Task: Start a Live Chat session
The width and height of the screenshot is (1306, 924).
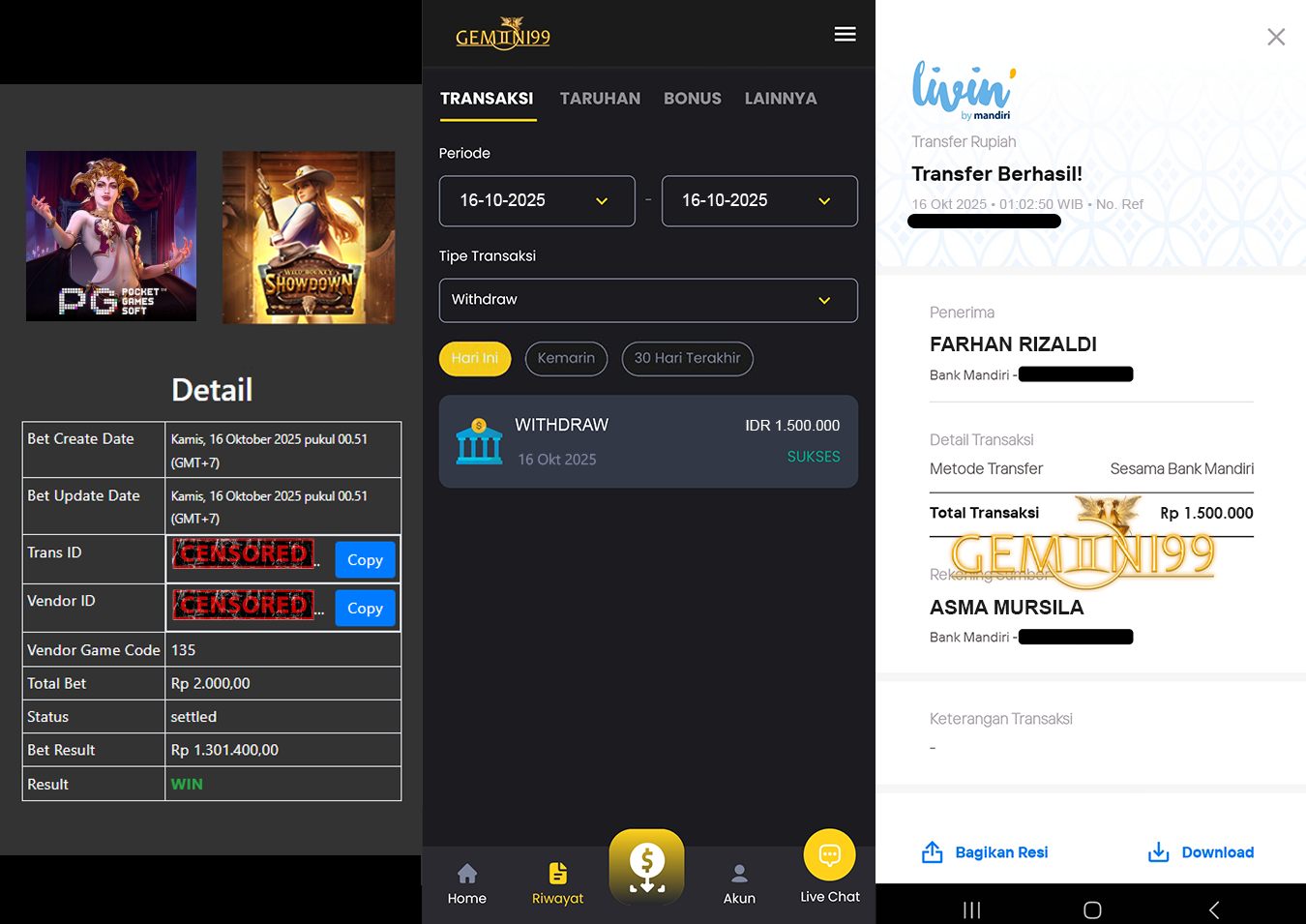Action: click(829, 866)
